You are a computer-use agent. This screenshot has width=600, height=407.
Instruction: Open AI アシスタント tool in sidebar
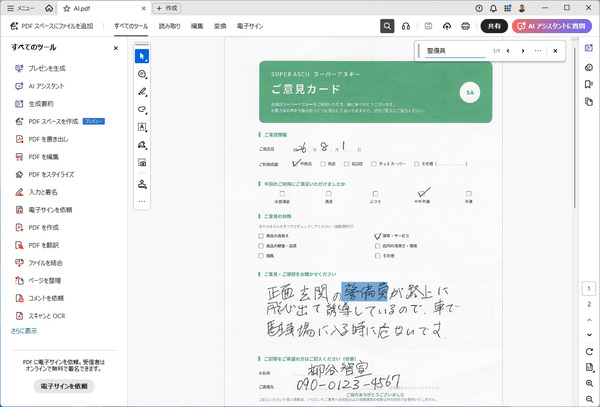click(x=39, y=86)
